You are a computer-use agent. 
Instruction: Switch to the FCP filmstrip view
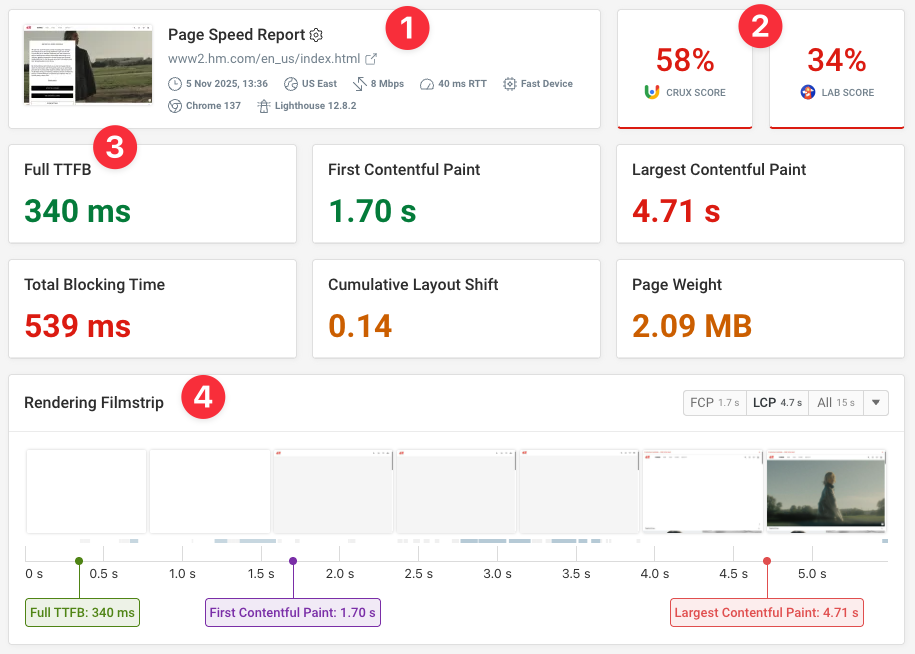click(x=714, y=402)
